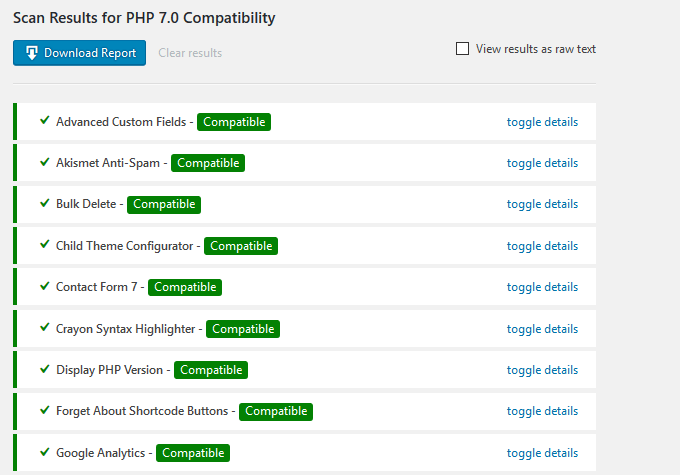
Task: Click checkmark icon beside Crayon Syntax Highlighter
Action: (x=44, y=328)
